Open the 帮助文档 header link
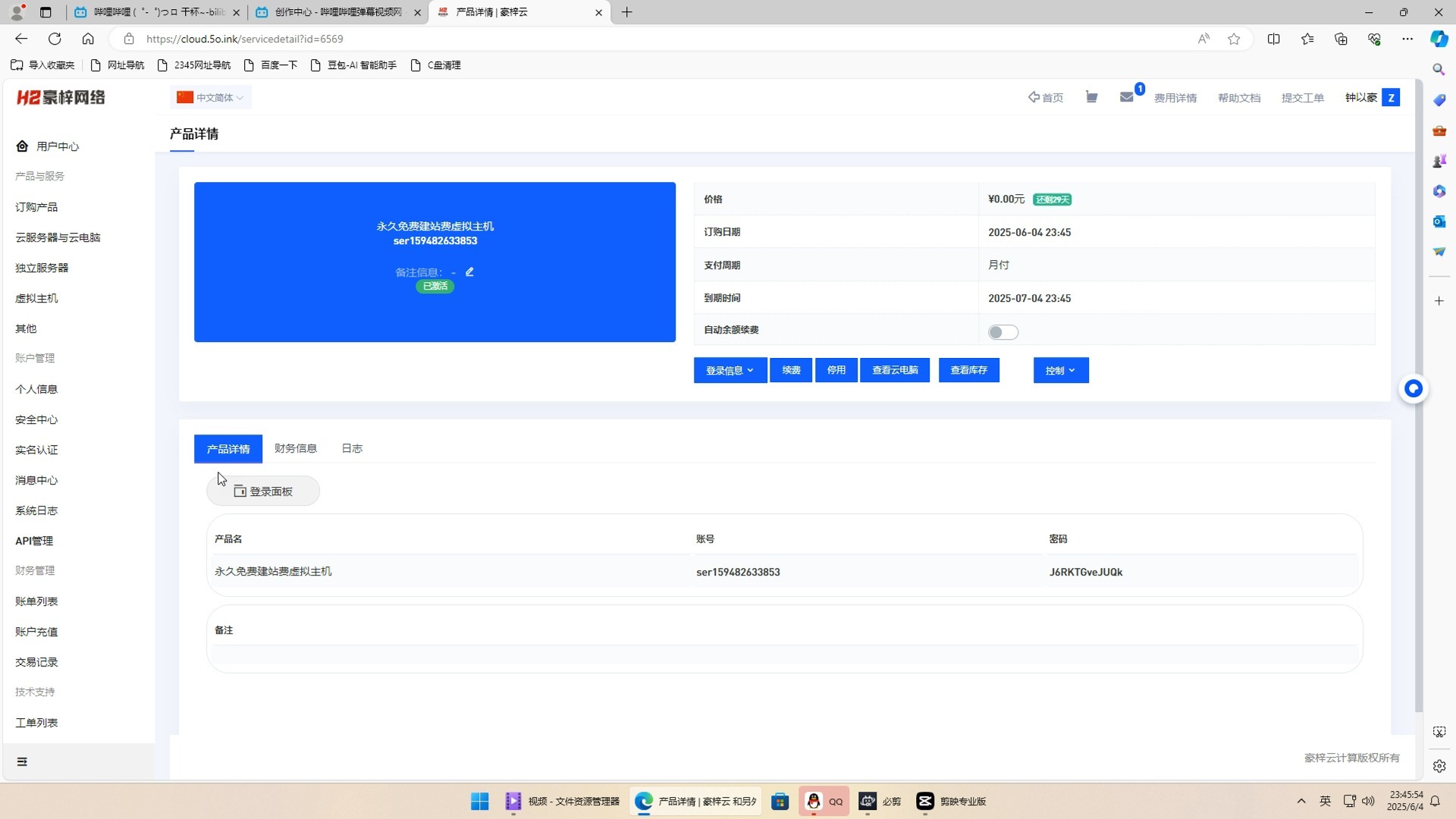 tap(1239, 98)
